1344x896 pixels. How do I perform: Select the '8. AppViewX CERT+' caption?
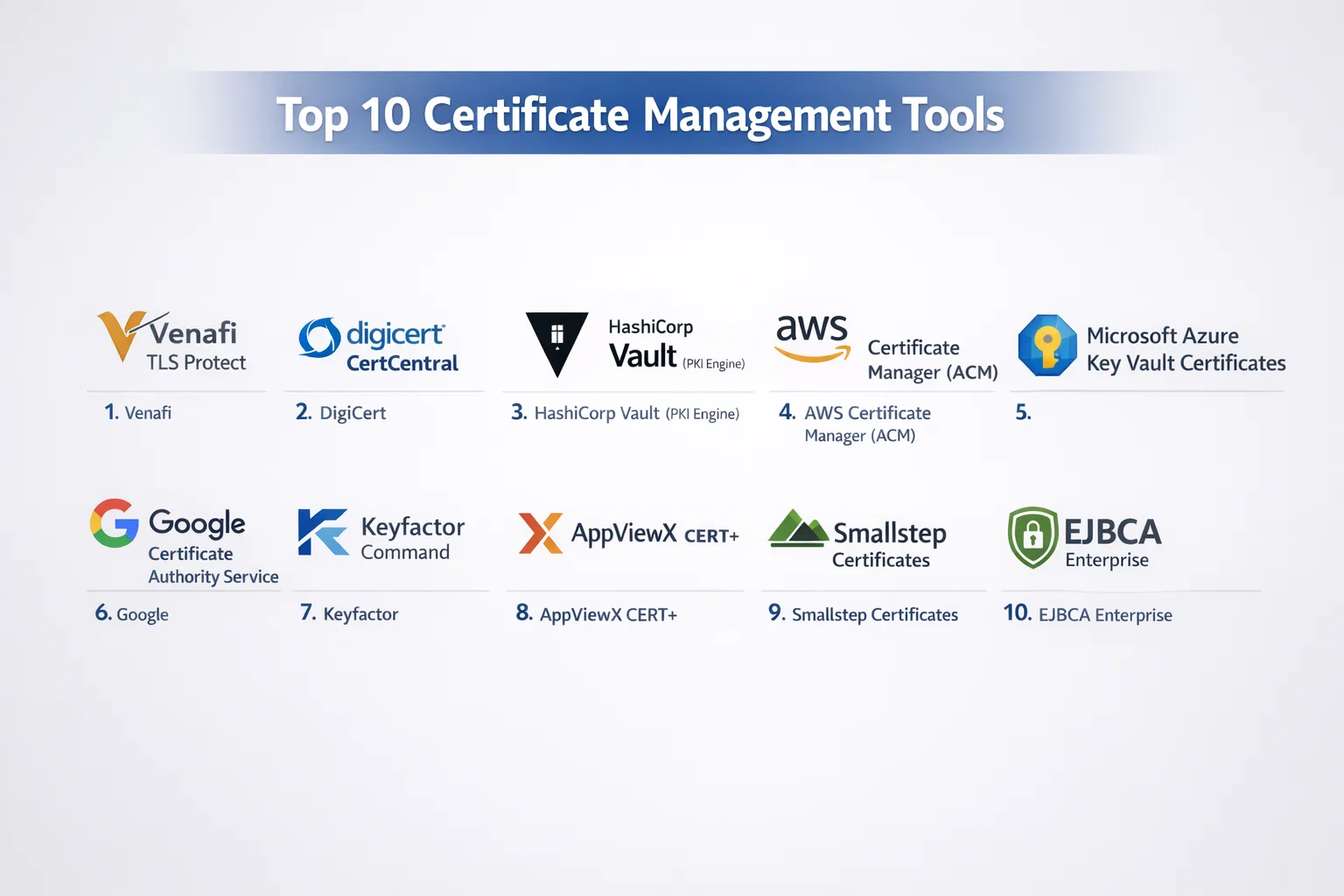tap(597, 614)
